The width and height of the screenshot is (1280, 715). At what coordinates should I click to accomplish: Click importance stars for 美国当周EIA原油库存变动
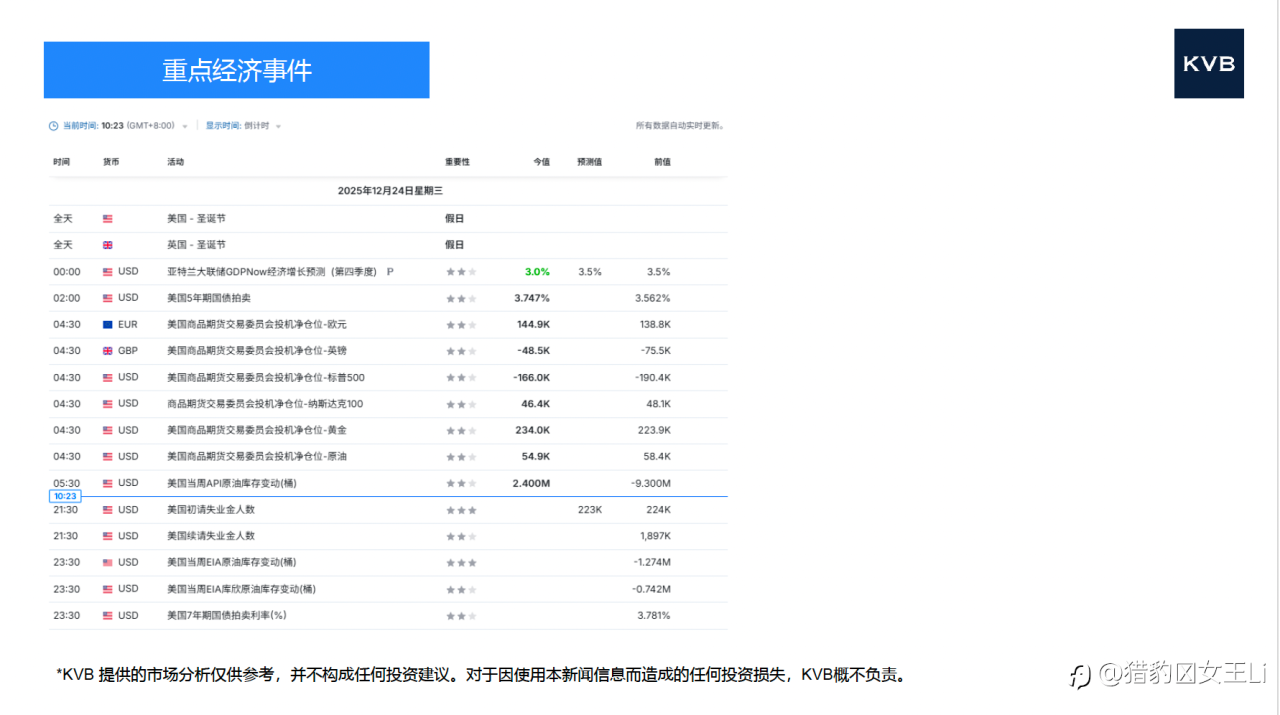click(461, 563)
